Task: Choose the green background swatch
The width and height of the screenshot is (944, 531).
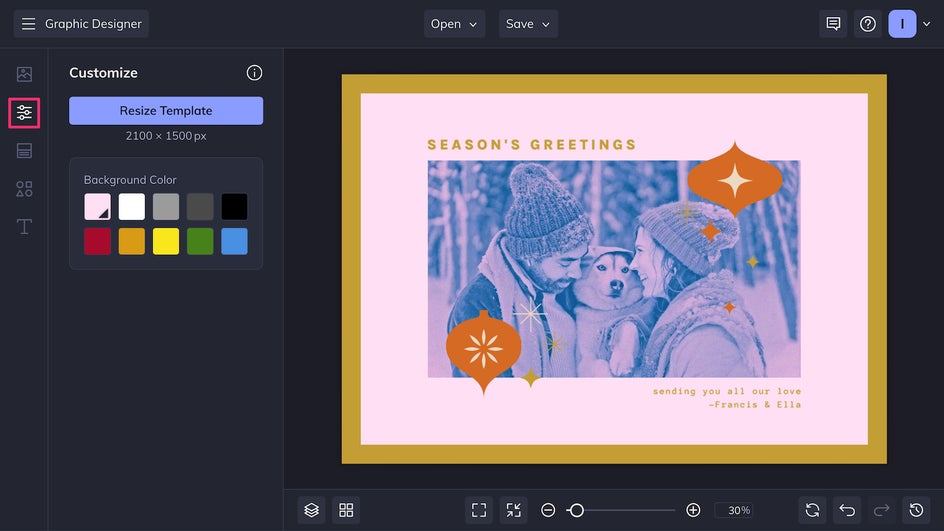Action: click(200, 241)
